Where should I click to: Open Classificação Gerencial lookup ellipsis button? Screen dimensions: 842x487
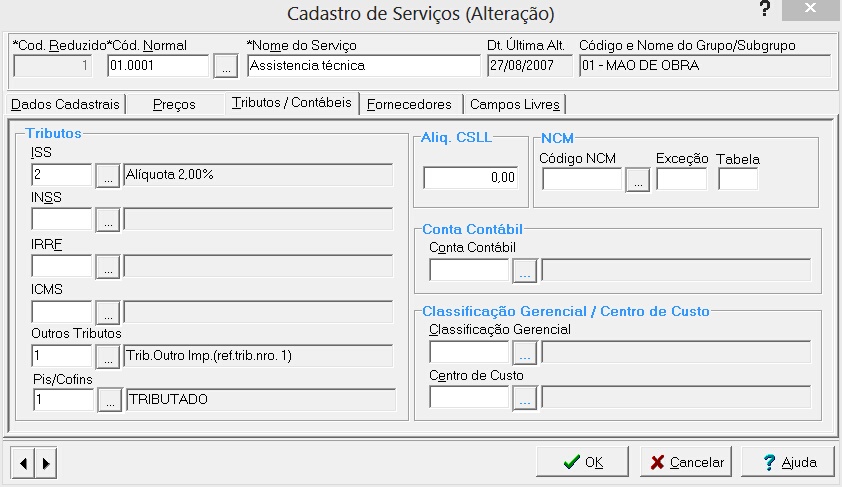click(x=525, y=352)
